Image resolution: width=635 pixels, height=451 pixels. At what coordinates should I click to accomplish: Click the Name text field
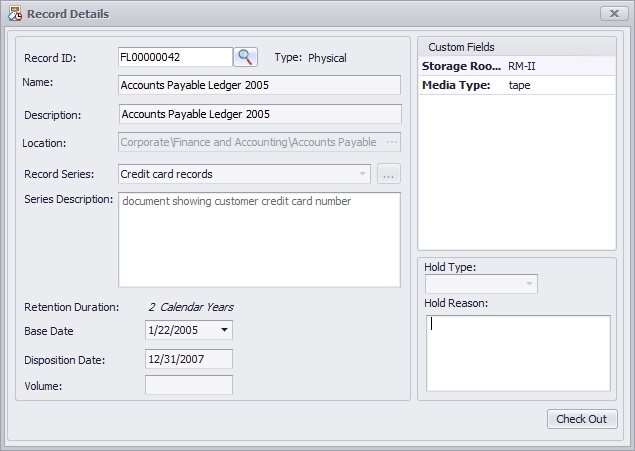point(259,85)
